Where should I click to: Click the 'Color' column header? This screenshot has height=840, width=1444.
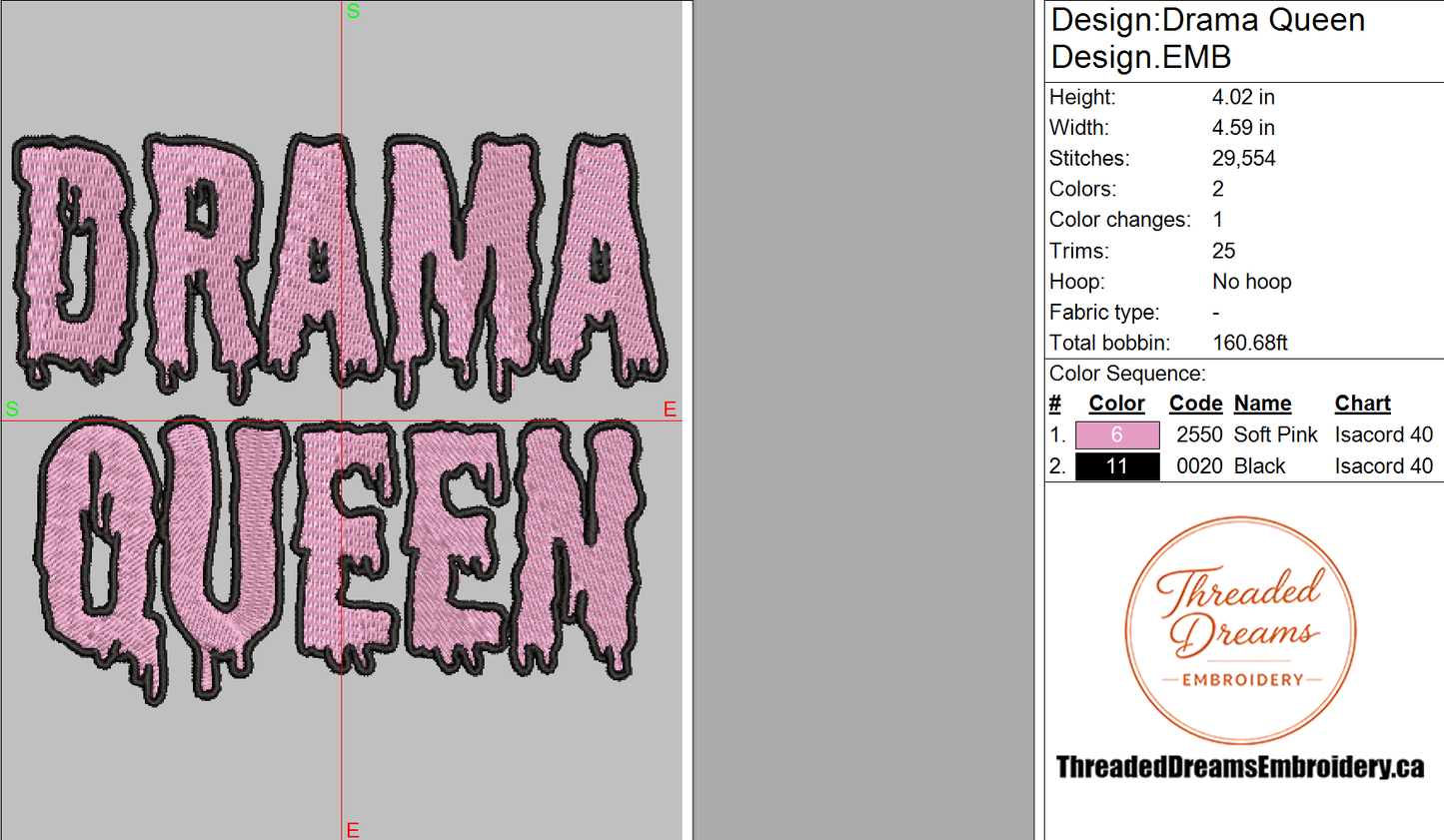1116,404
